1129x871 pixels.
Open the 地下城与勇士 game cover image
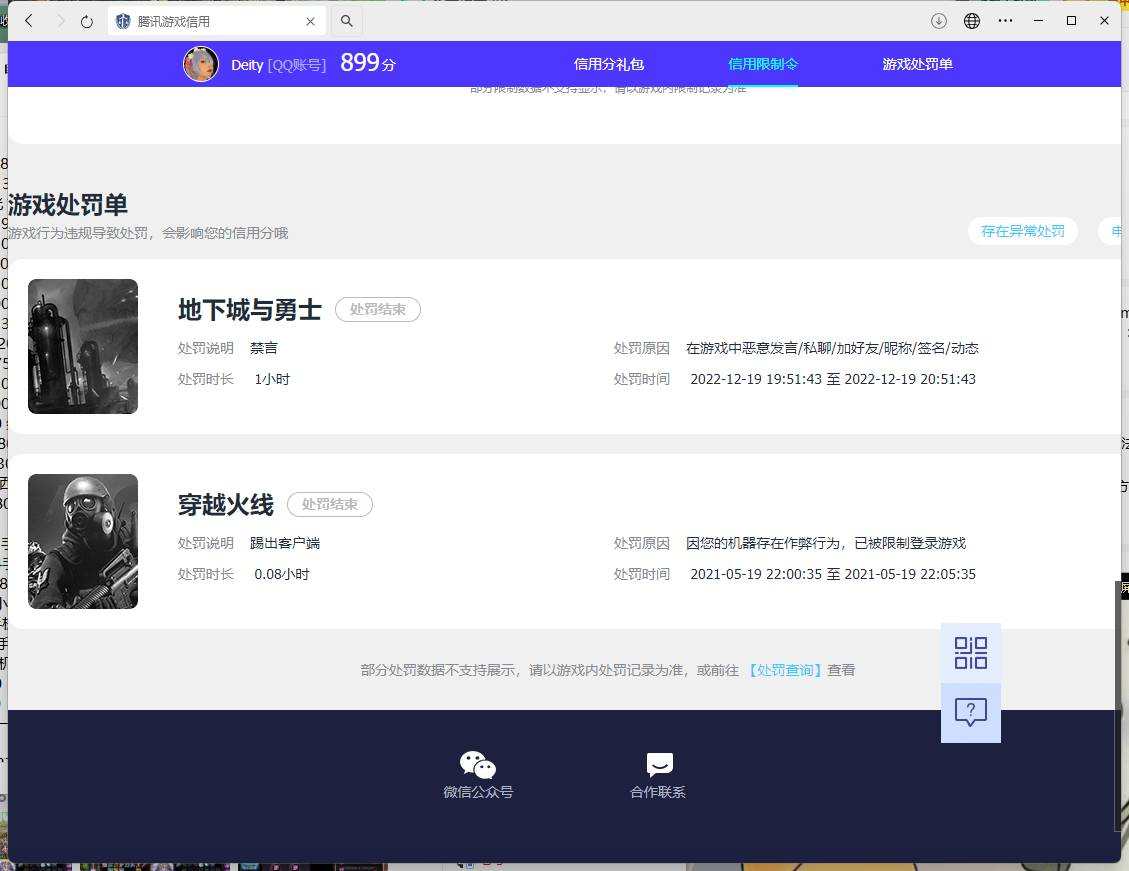coord(83,346)
